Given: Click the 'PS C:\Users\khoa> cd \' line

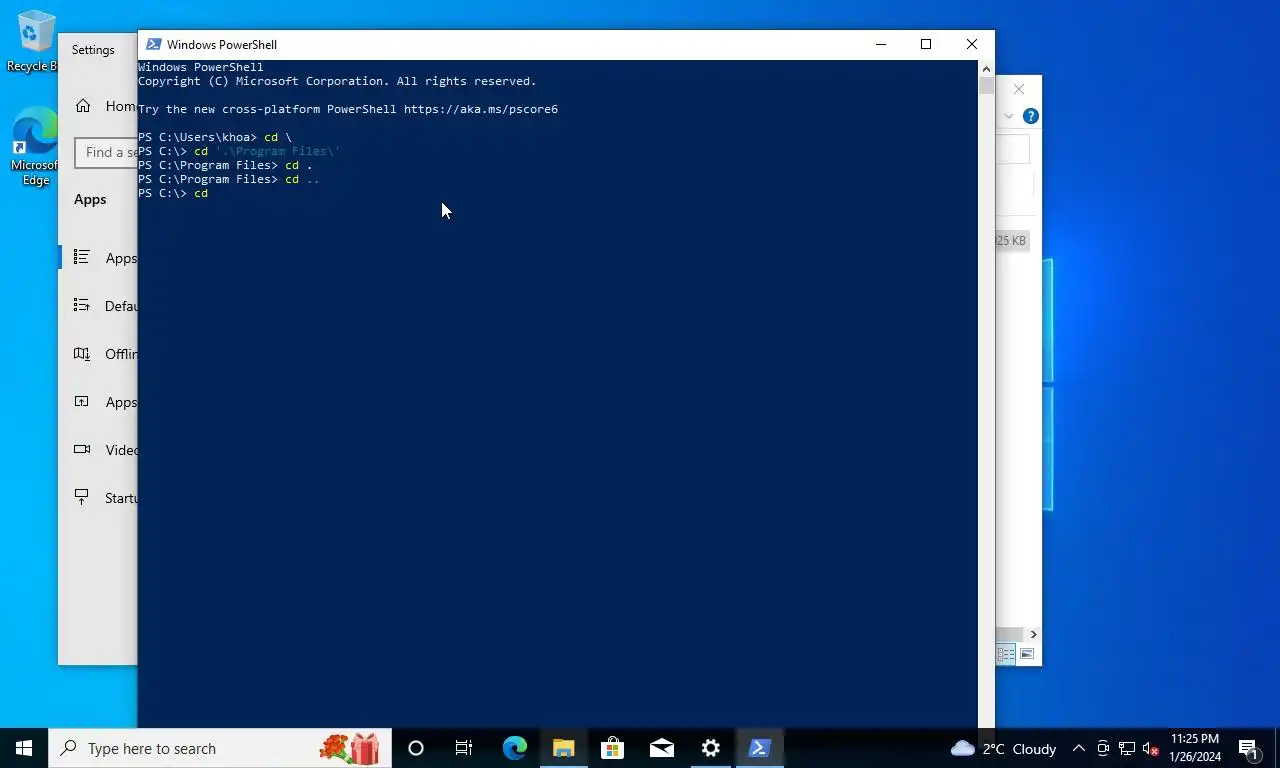Looking at the screenshot, I should coord(215,137).
